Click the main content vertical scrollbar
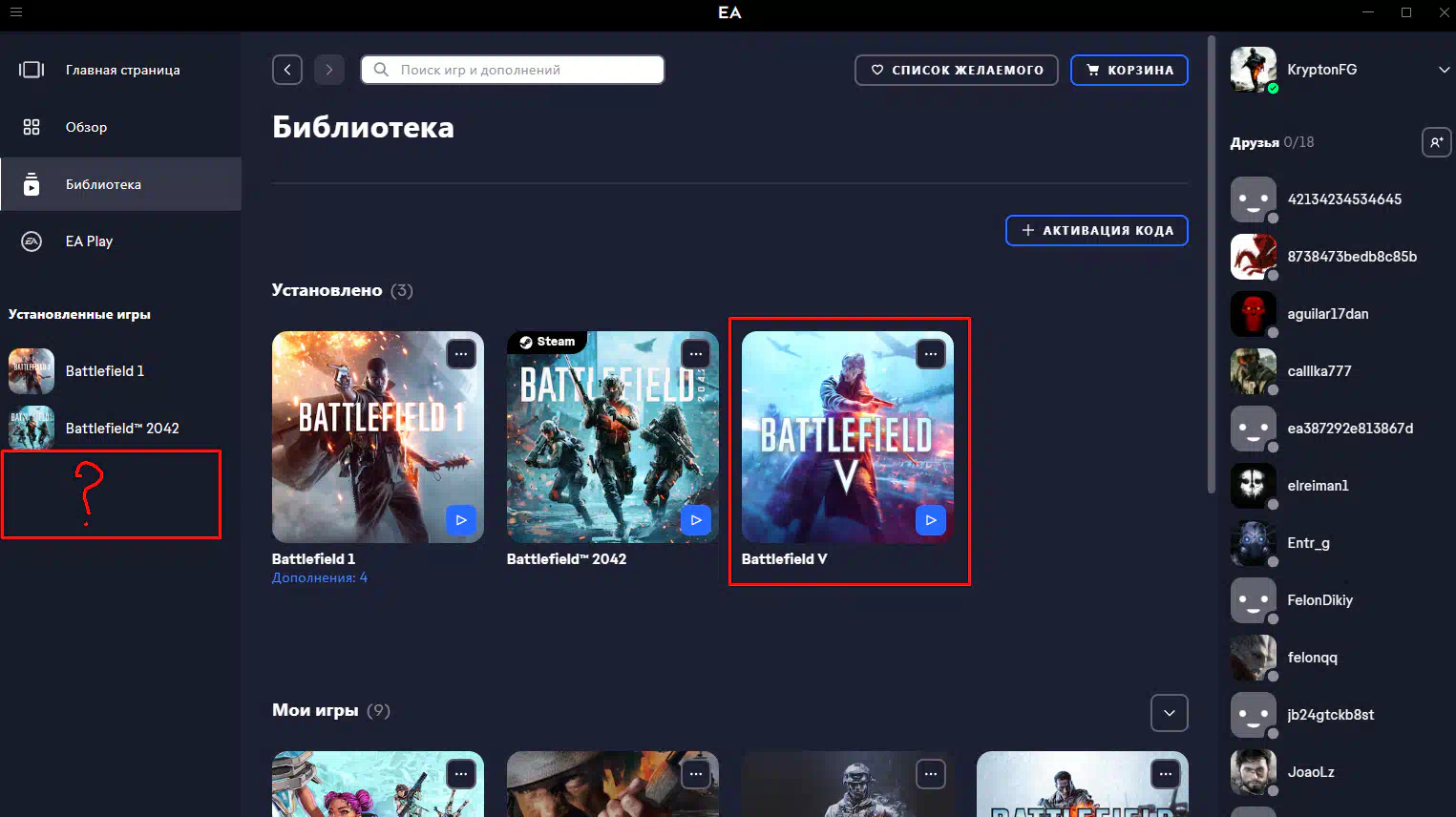The height and width of the screenshot is (817, 1456). click(1211, 264)
